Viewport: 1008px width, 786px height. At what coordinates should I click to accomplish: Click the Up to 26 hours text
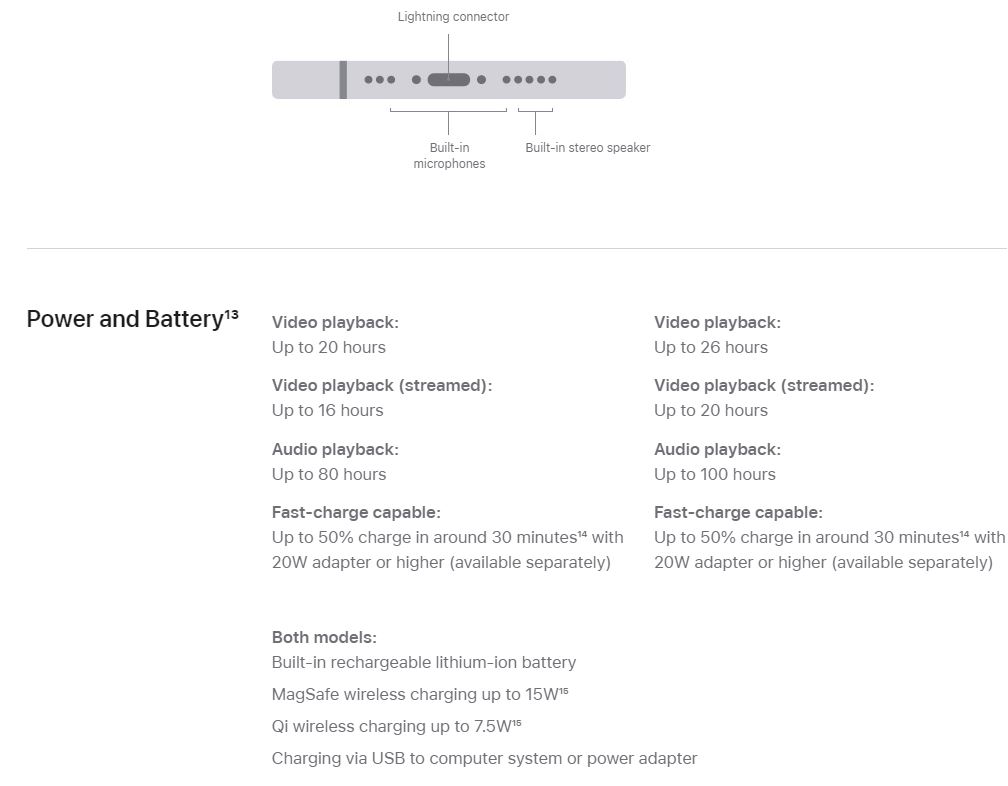710,347
